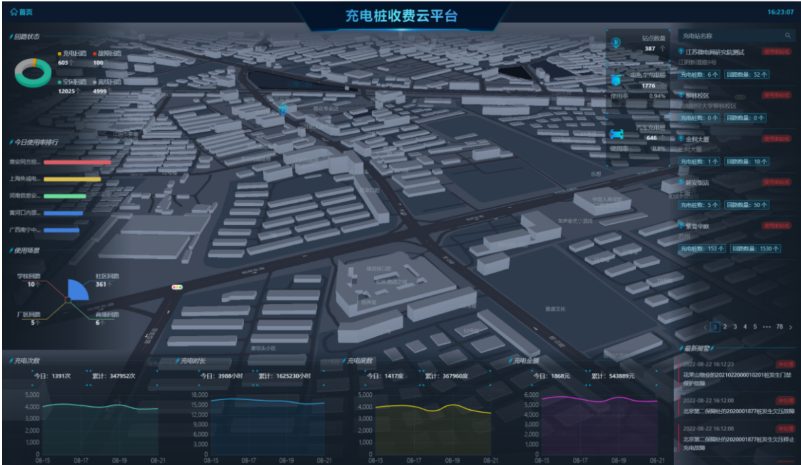
Task: Toggle the red fault circuit legend item
Action: 96,53
